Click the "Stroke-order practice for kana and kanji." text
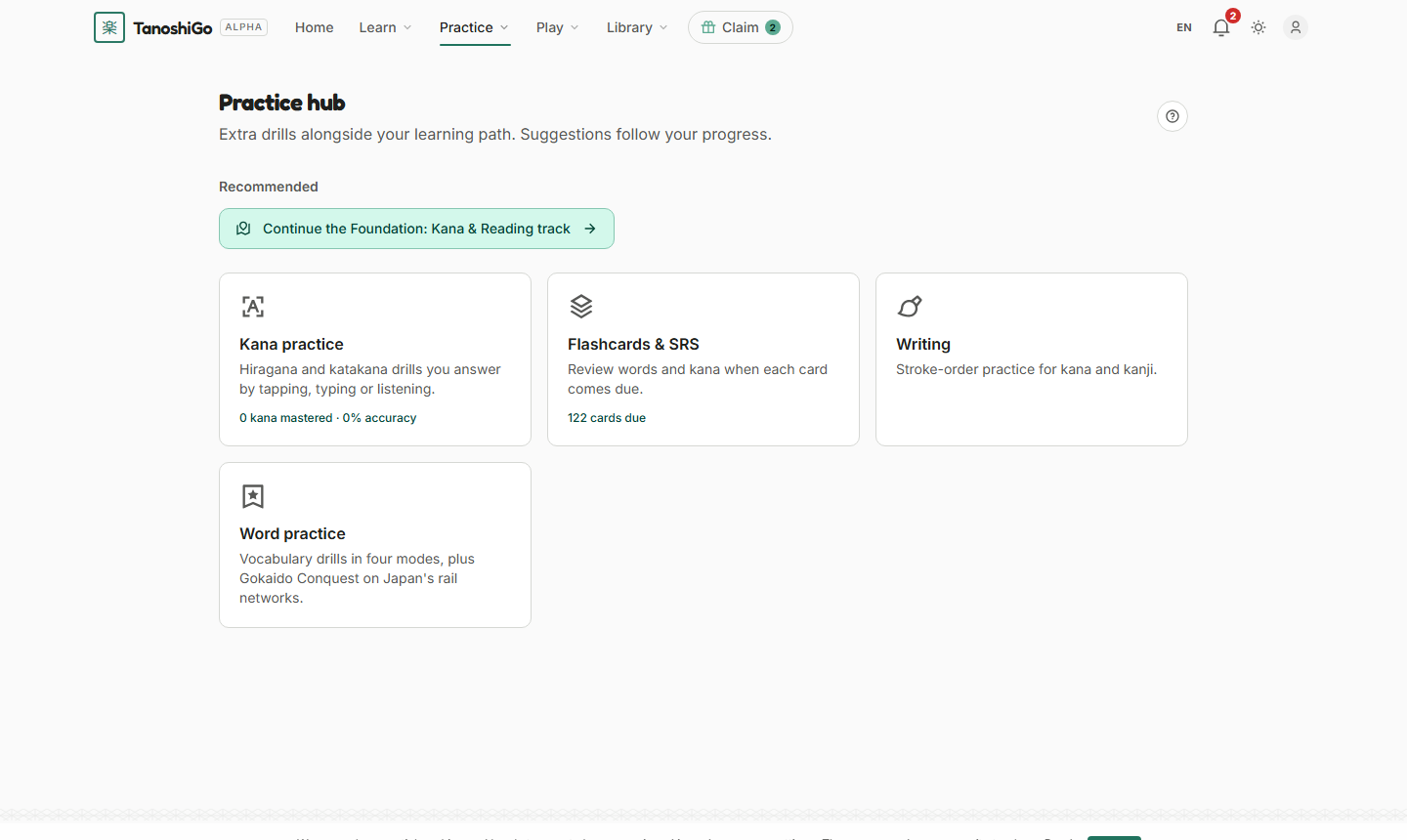 [x=1026, y=369]
